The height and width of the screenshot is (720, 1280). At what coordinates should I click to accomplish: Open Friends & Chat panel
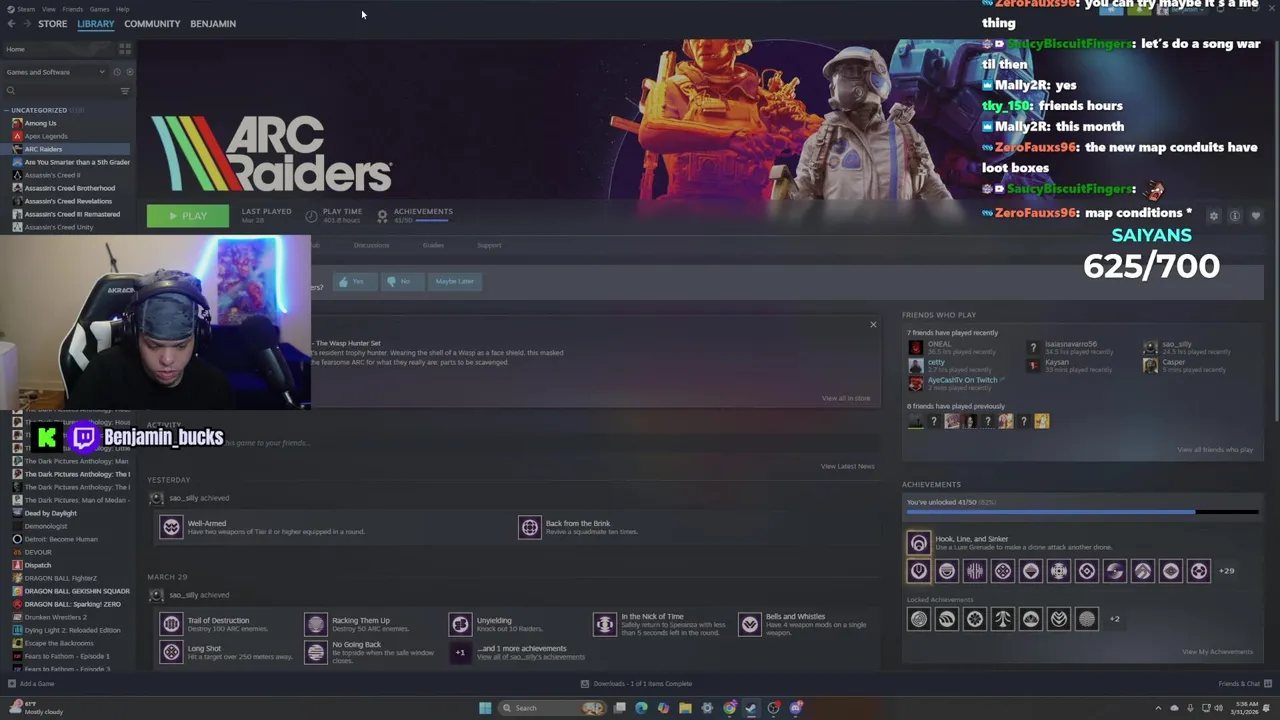click(1243, 684)
